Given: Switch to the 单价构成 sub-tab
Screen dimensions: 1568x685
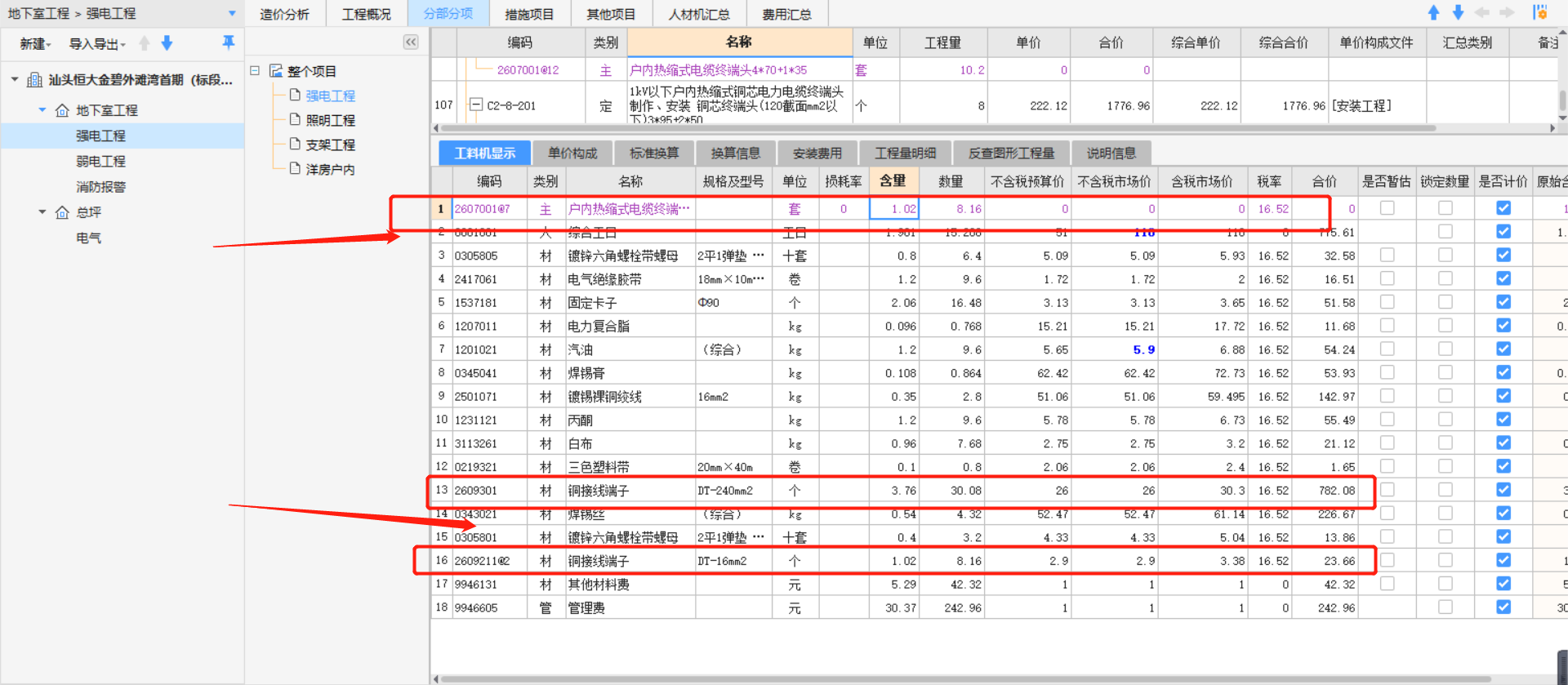Looking at the screenshot, I should (572, 153).
